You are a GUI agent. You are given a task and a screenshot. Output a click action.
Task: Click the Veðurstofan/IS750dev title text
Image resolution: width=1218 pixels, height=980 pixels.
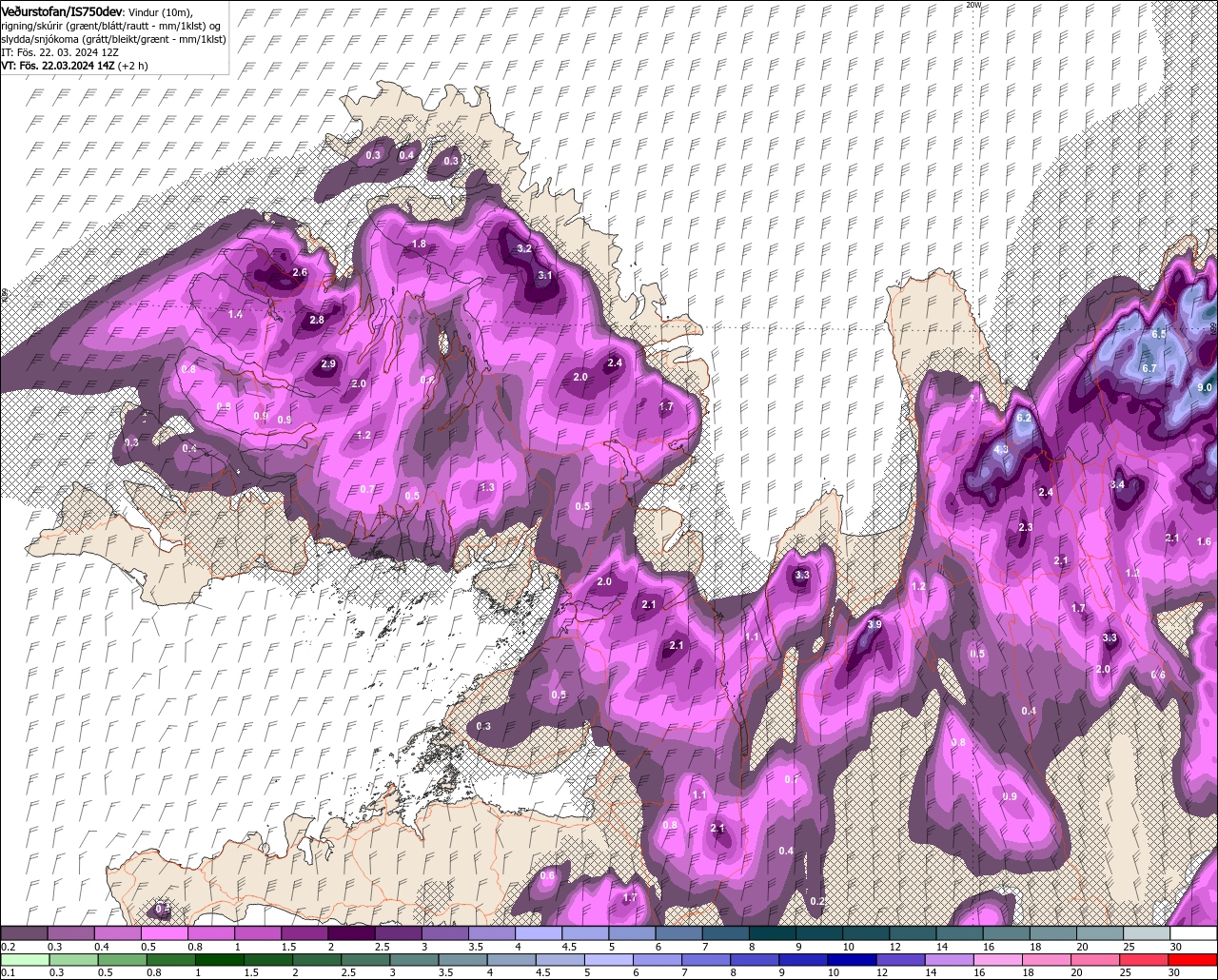(x=62, y=10)
